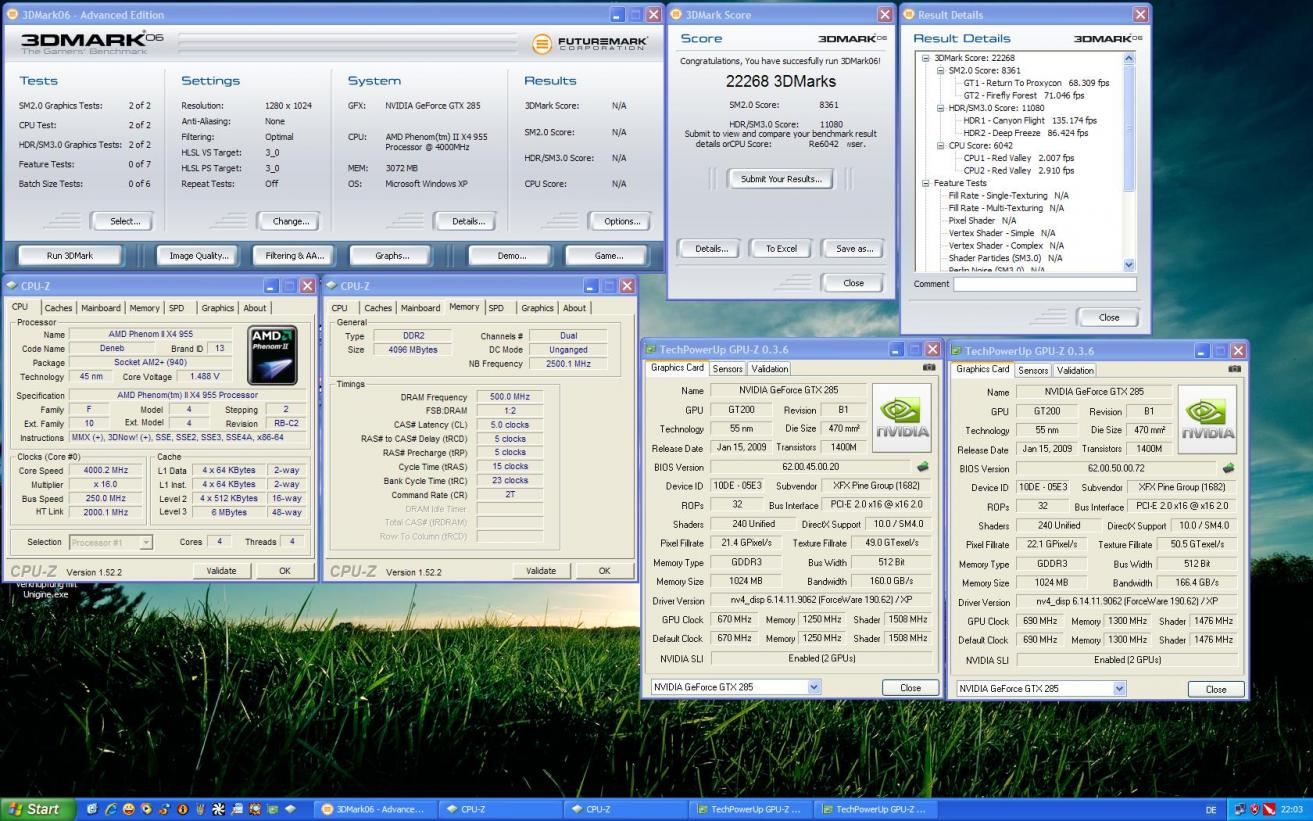Click the Game button in 3DMark06
The height and width of the screenshot is (821, 1313).
(x=608, y=255)
